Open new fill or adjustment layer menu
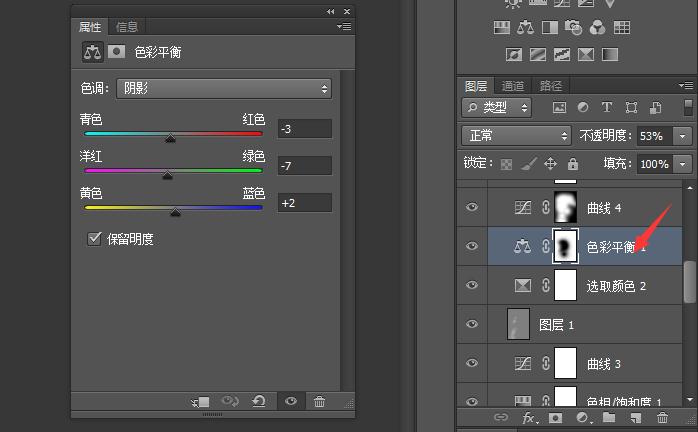Image resolution: width=698 pixels, height=432 pixels. click(x=583, y=418)
